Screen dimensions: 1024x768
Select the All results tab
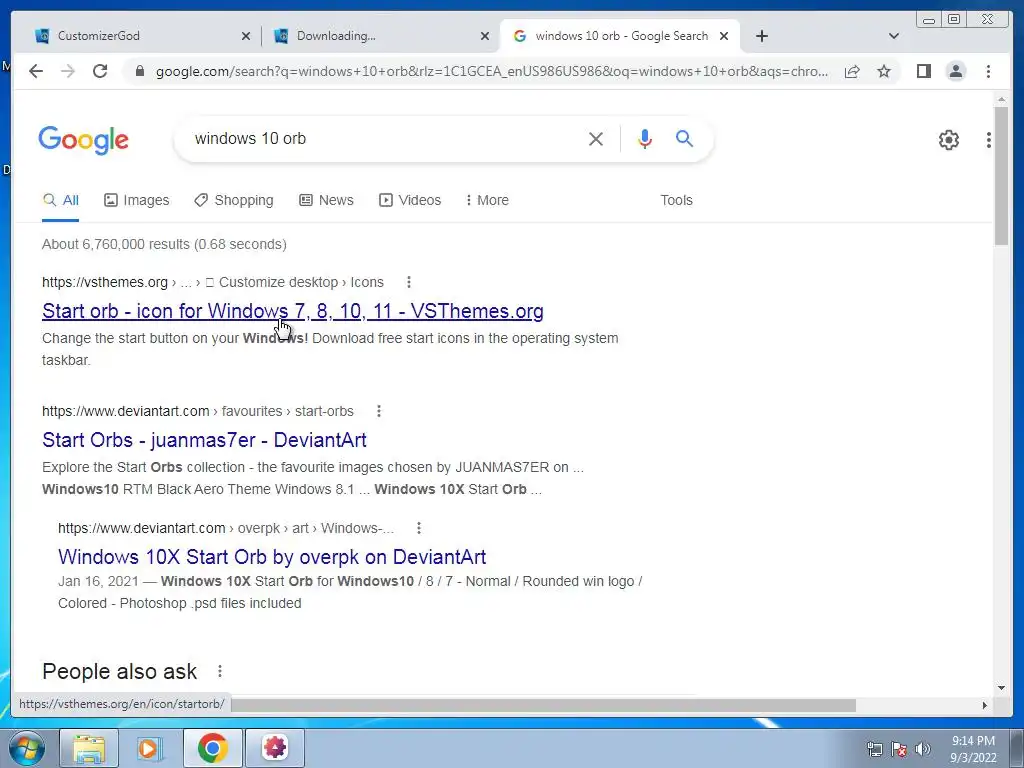point(61,200)
